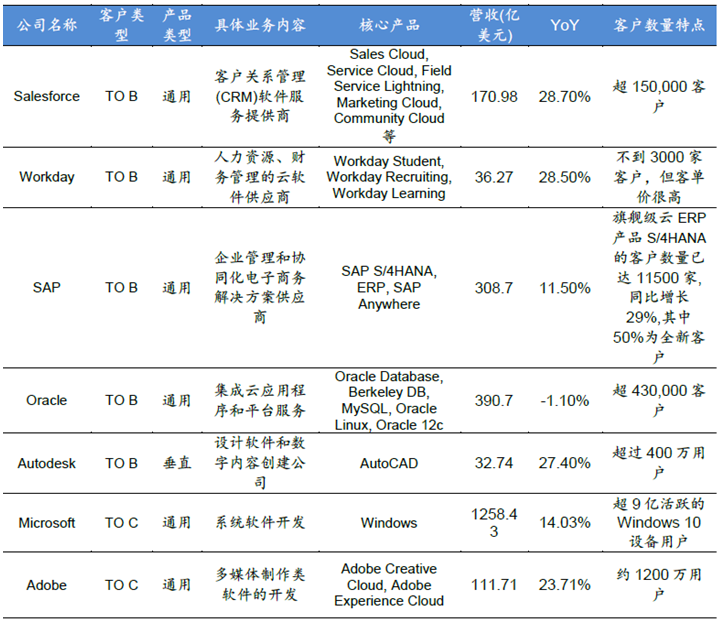Image resolution: width=724 pixels, height=622 pixels.
Task: Click the Sales Cloud product list cell
Action: coord(389,95)
